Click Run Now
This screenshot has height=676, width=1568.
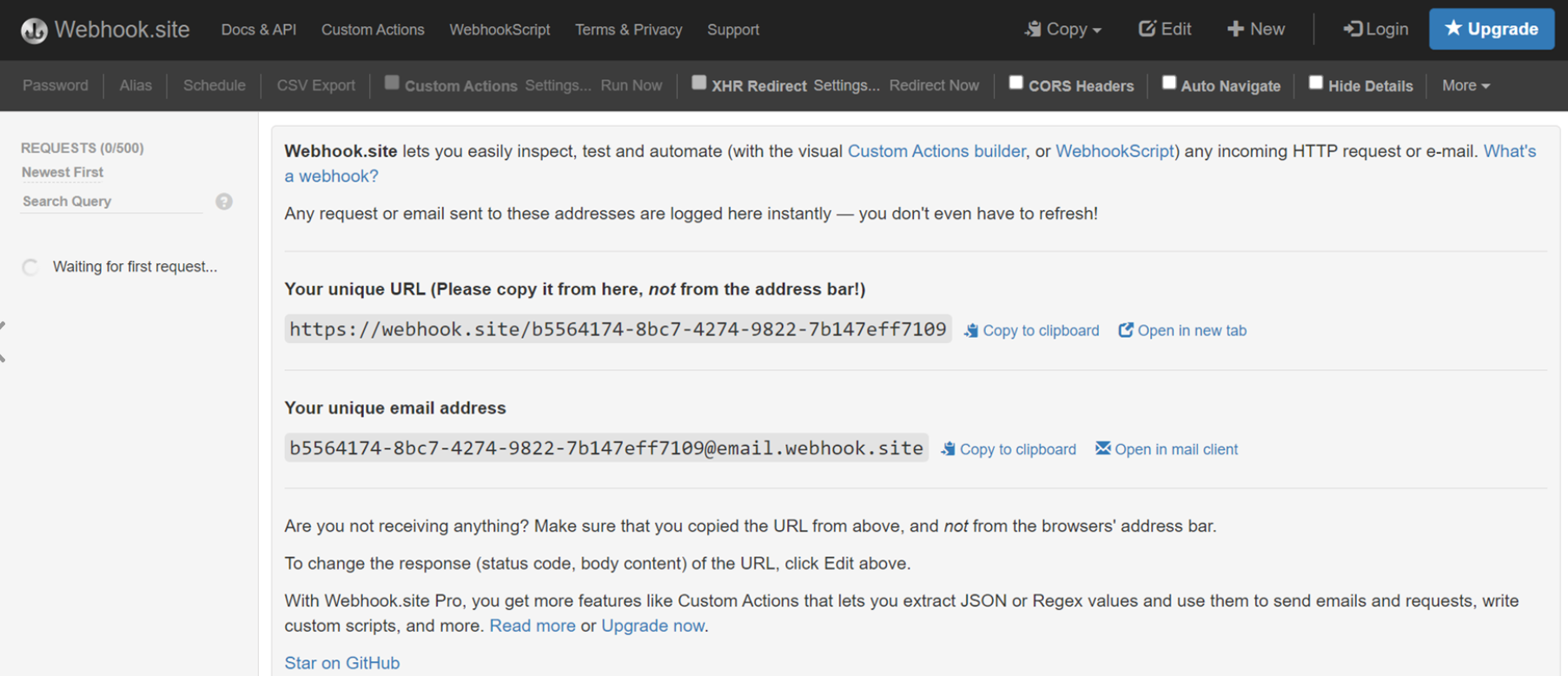[632, 85]
